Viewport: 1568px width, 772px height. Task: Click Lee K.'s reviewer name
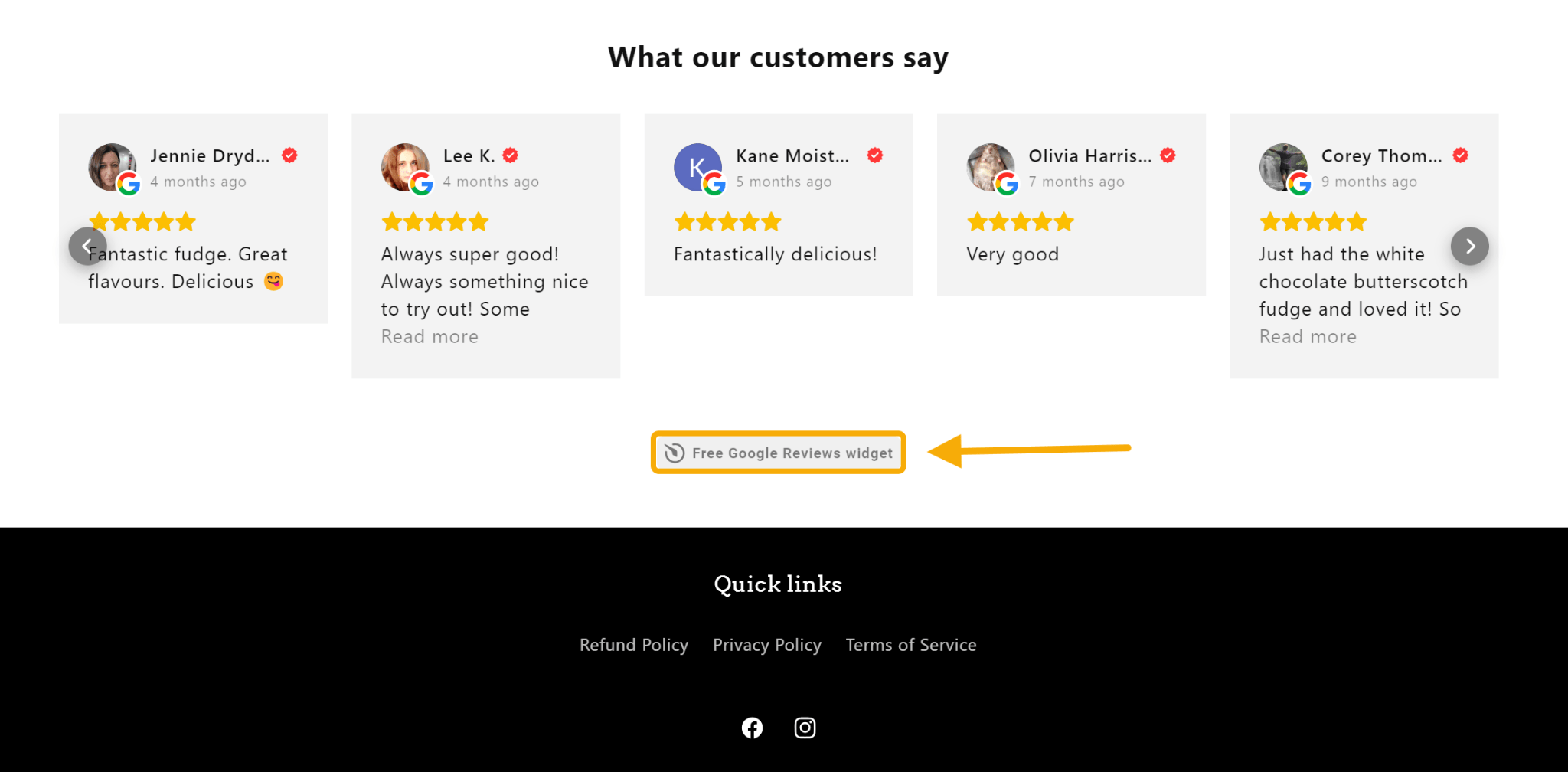pos(469,155)
